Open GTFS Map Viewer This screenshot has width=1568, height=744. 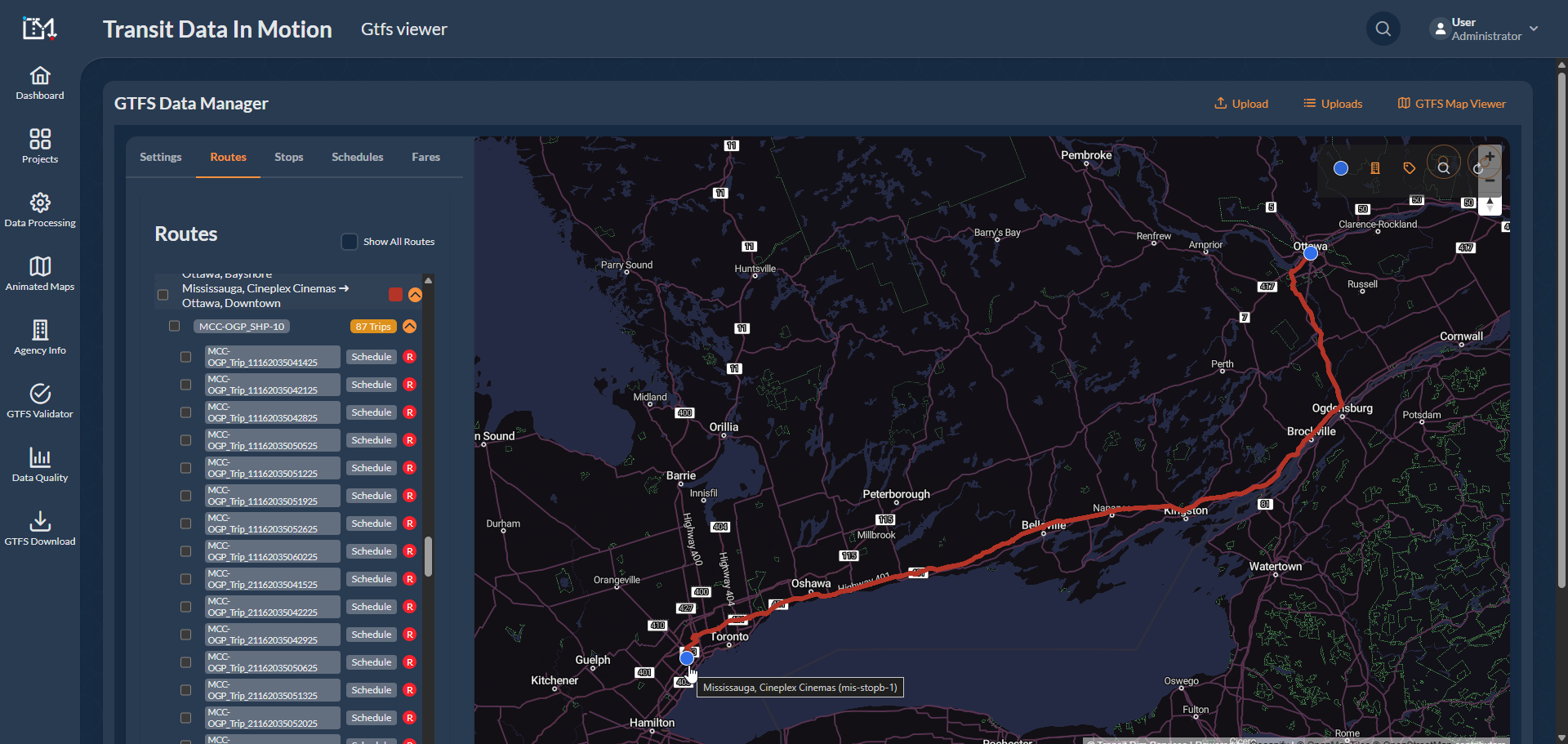[x=1451, y=103]
